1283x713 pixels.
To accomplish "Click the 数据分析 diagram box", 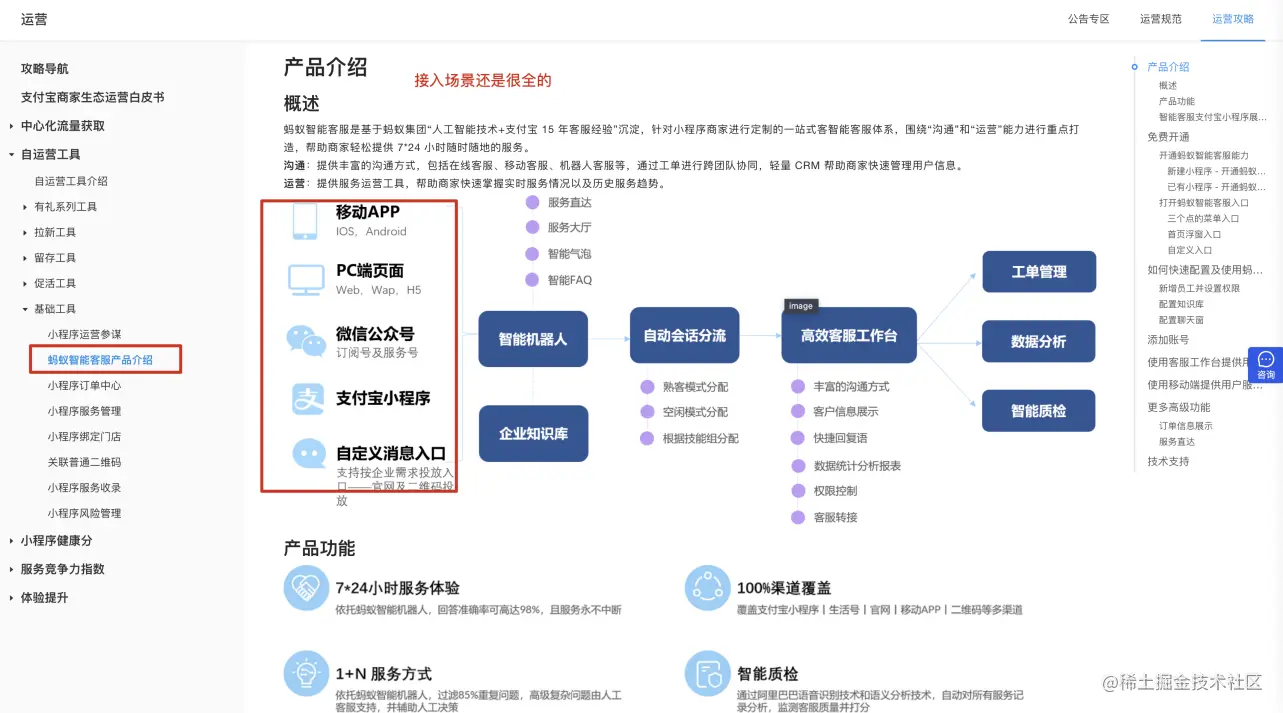I will pyautogui.click(x=1039, y=341).
